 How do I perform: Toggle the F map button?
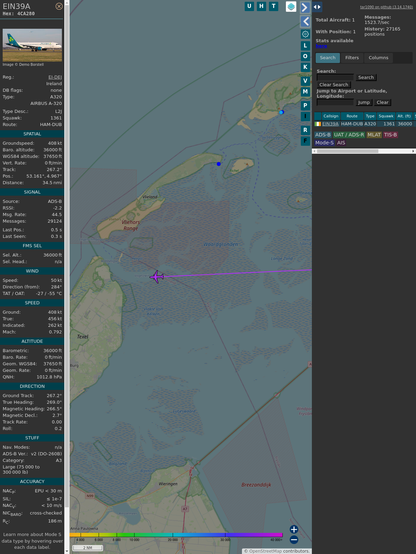305,141
